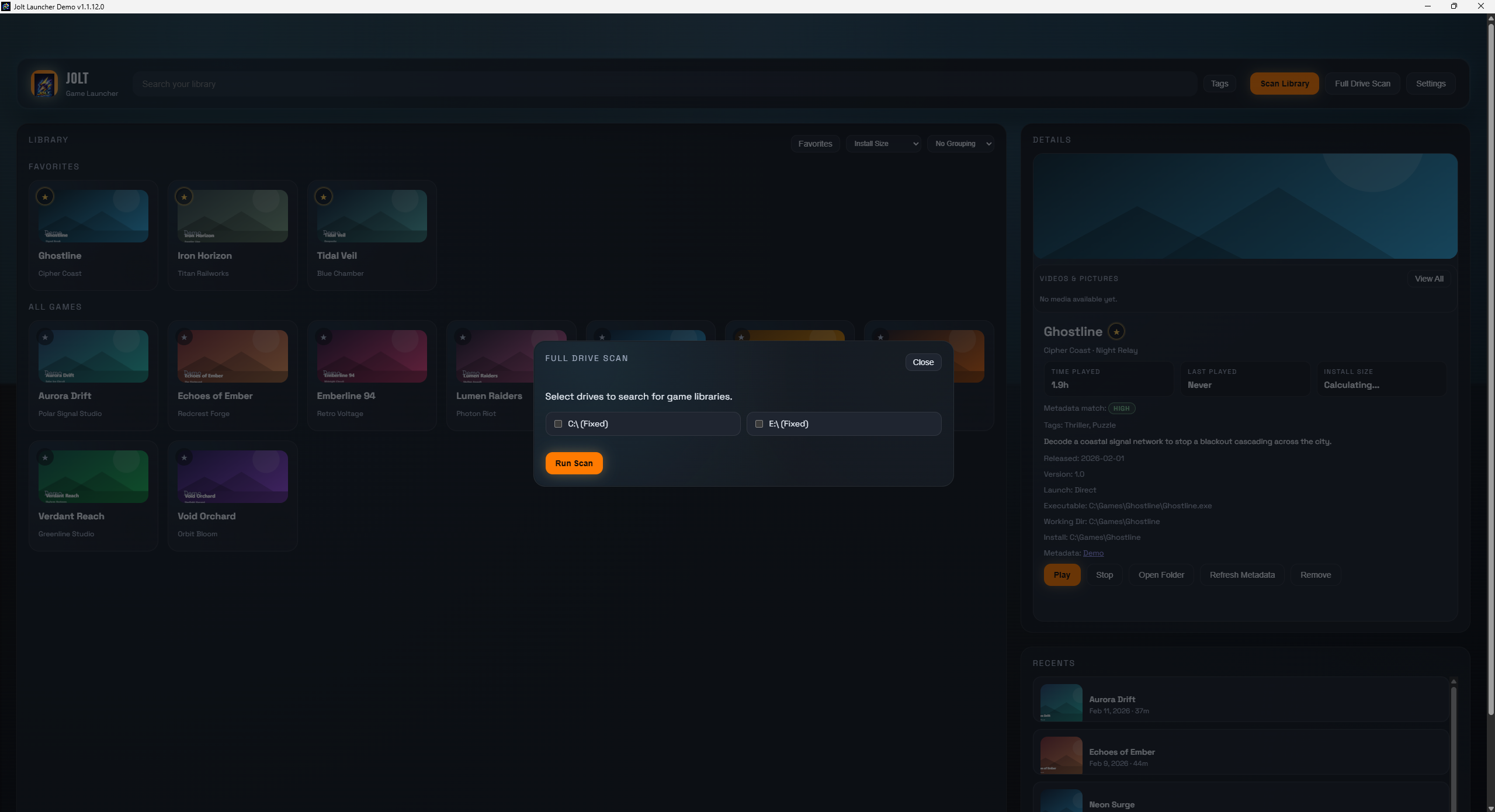Click the Jolt logo icon
This screenshot has height=812, width=1495.
click(44, 84)
